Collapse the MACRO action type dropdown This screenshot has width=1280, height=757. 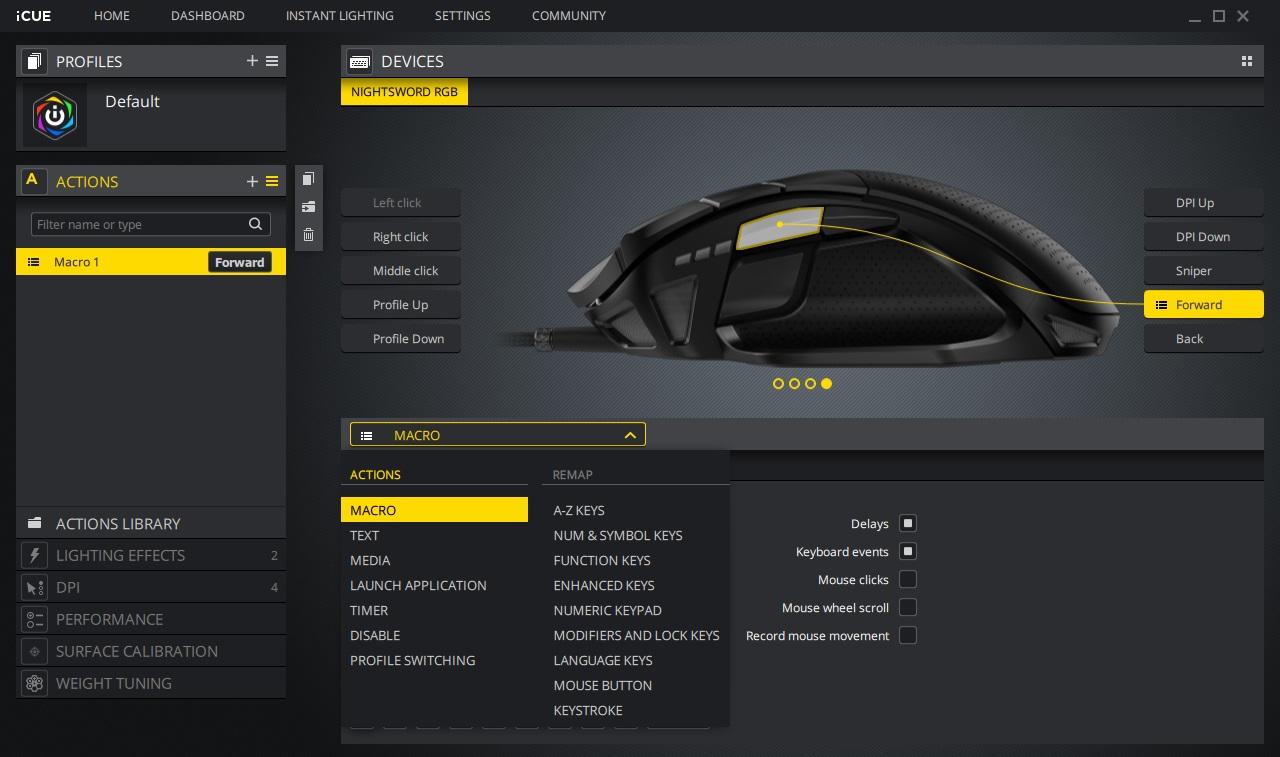coord(498,435)
